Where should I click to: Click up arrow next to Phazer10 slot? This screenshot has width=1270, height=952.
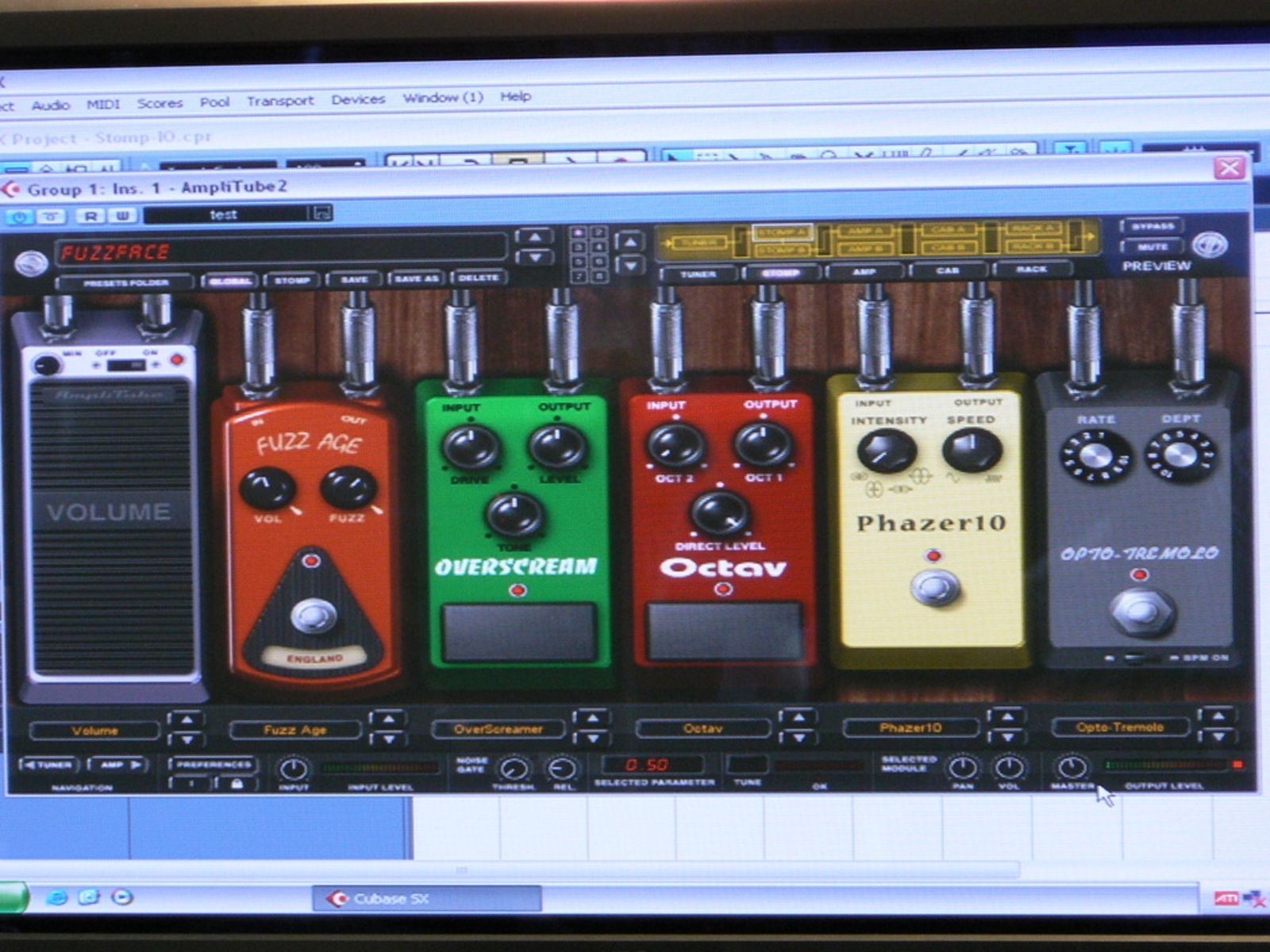coord(1006,716)
